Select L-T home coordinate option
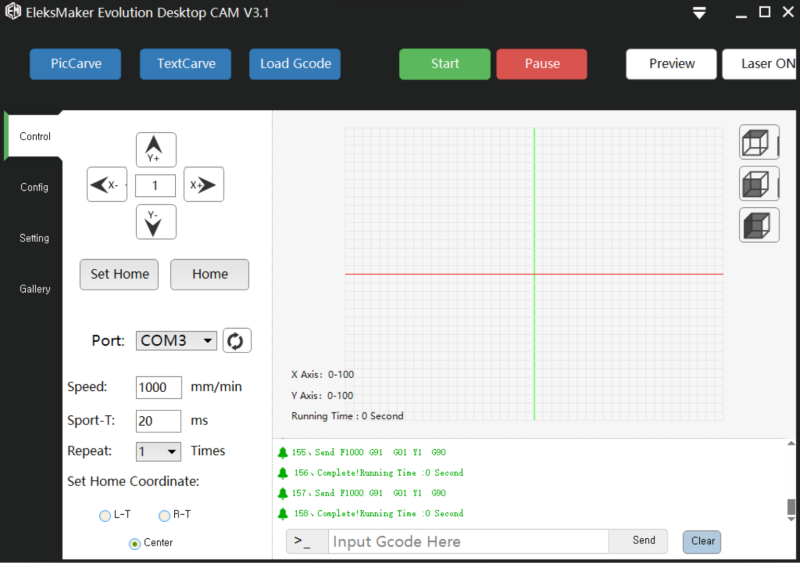Screen dimensions: 800x563 click(105, 516)
